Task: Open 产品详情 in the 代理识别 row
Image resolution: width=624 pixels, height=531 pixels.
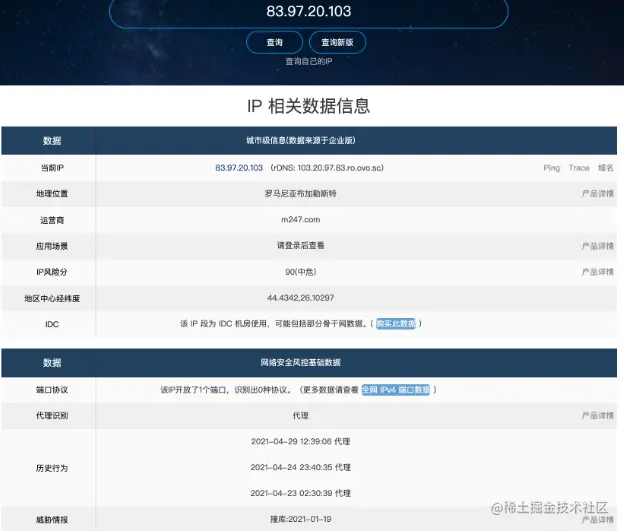Action: pyautogui.click(x=597, y=416)
